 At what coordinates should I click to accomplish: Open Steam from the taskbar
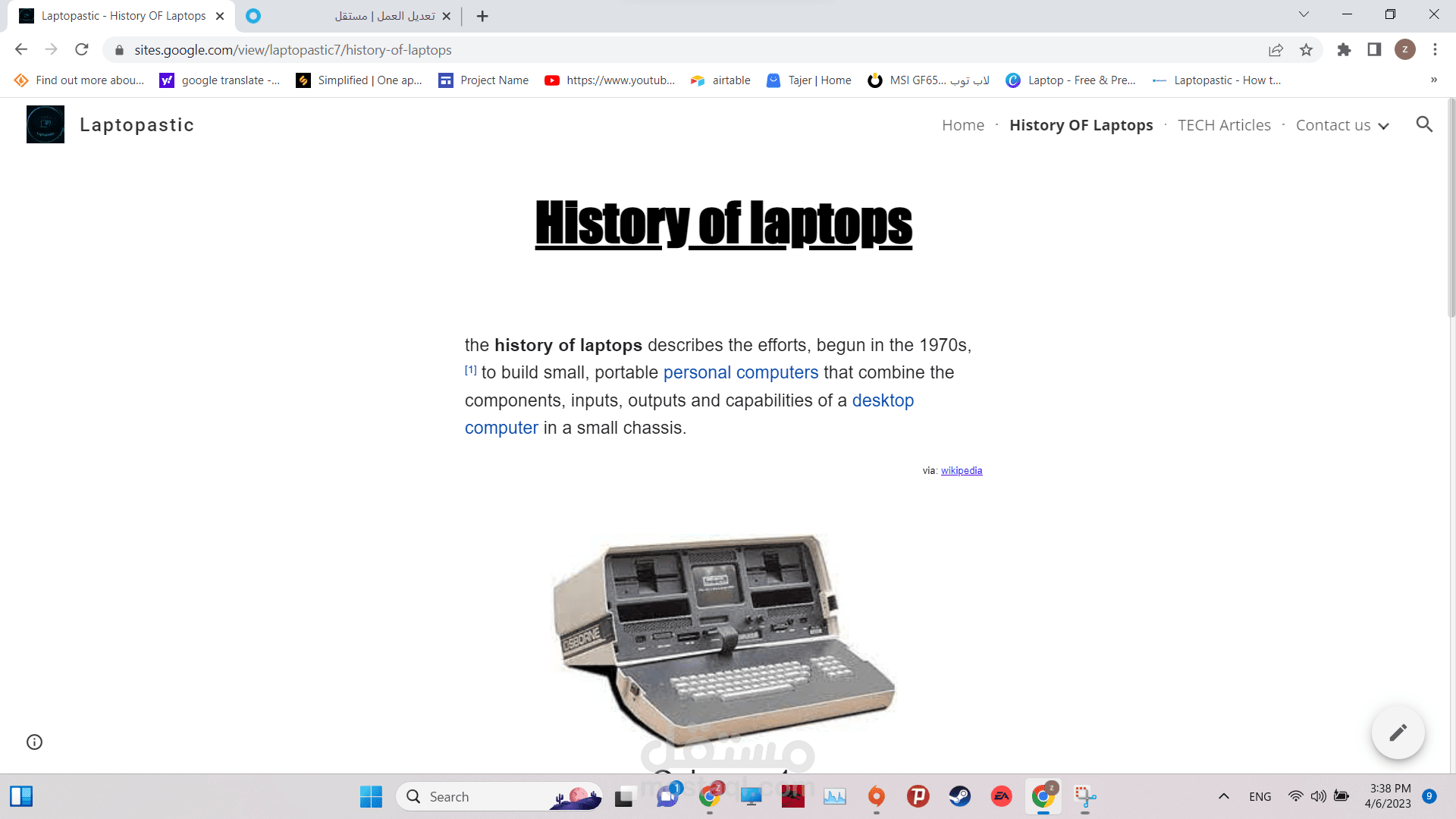coord(959,796)
